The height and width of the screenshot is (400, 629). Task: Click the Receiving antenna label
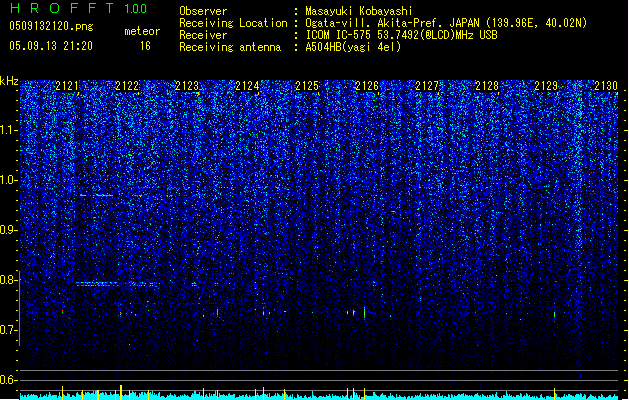pyautogui.click(x=230, y=47)
